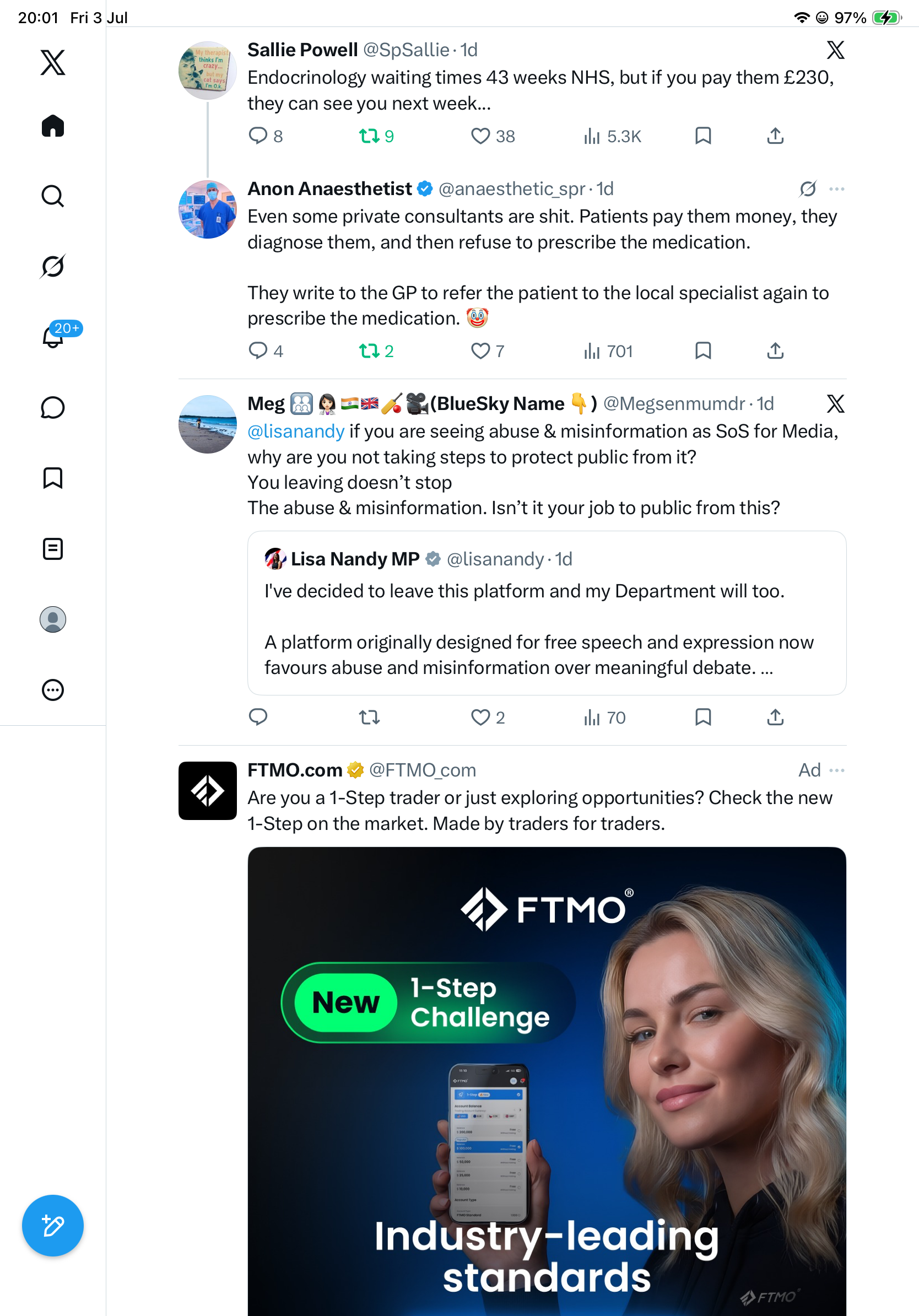This screenshot has width=919, height=1316.
Task: Open Messages in the sidebar
Action: pos(53,407)
